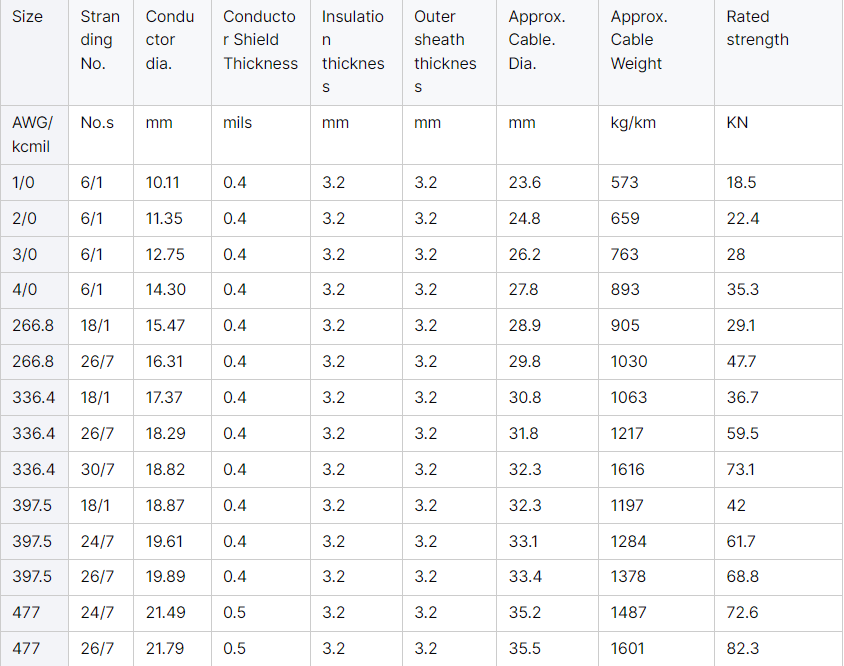Image resolution: width=844 pixels, height=666 pixels.
Task: Select rated strength value 47.7
Action: (741, 362)
